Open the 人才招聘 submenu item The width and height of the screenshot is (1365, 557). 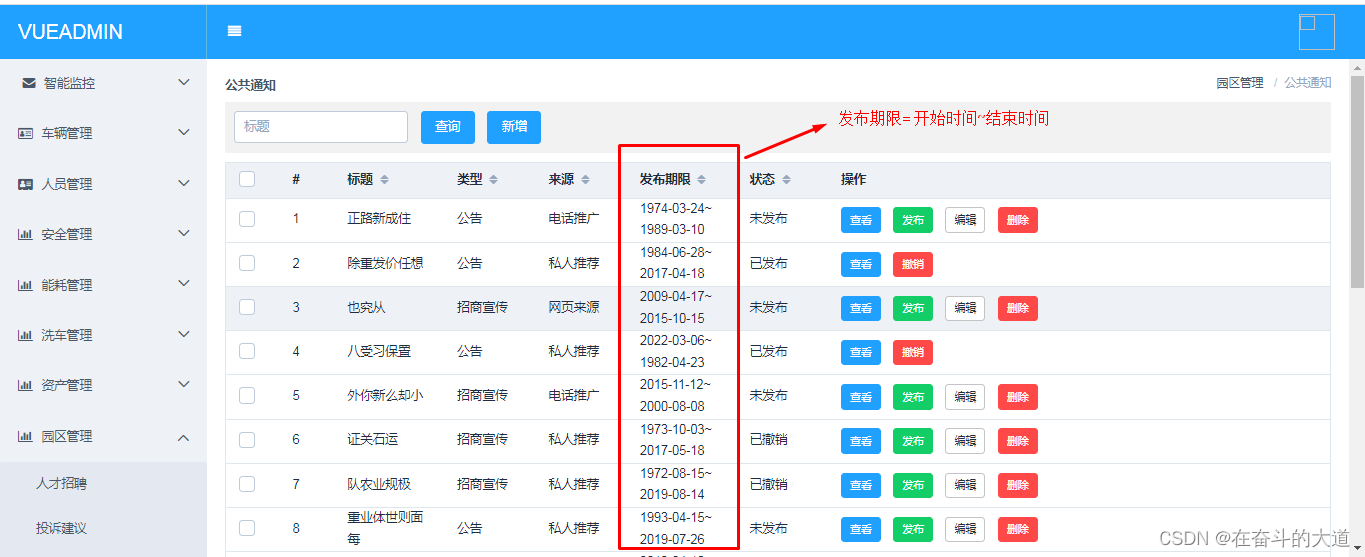(x=62, y=483)
